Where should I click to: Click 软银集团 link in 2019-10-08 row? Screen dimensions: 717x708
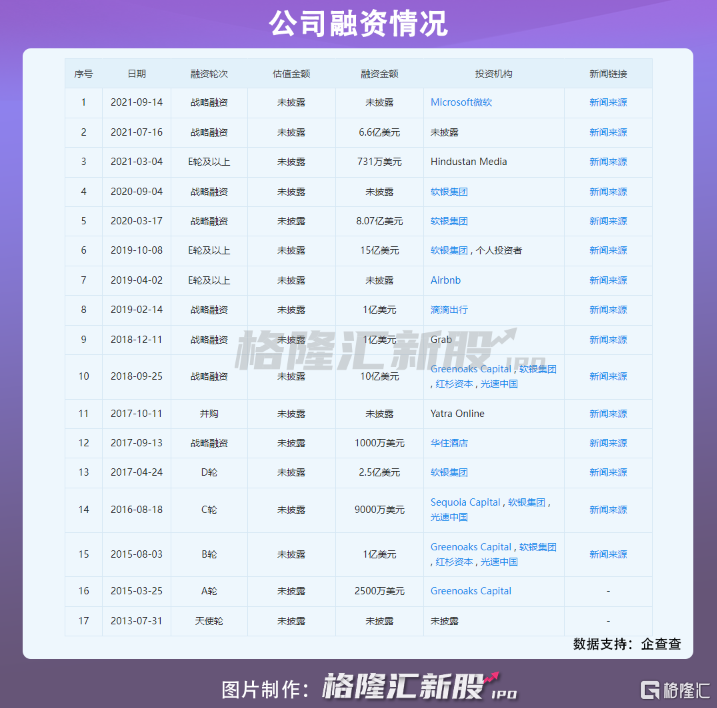point(449,250)
